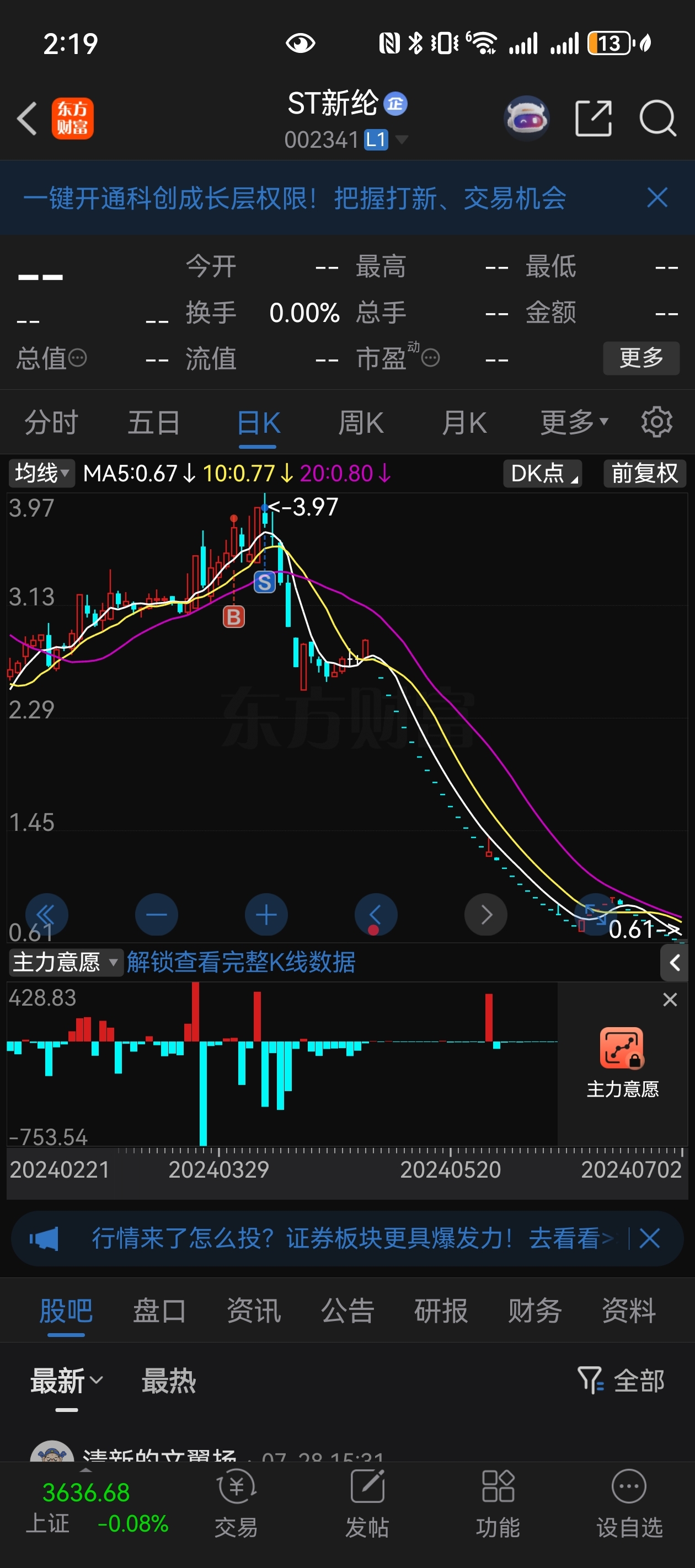Dismiss the 行情来了 promo bar
This screenshot has width=695, height=1568.
coord(650,1239)
